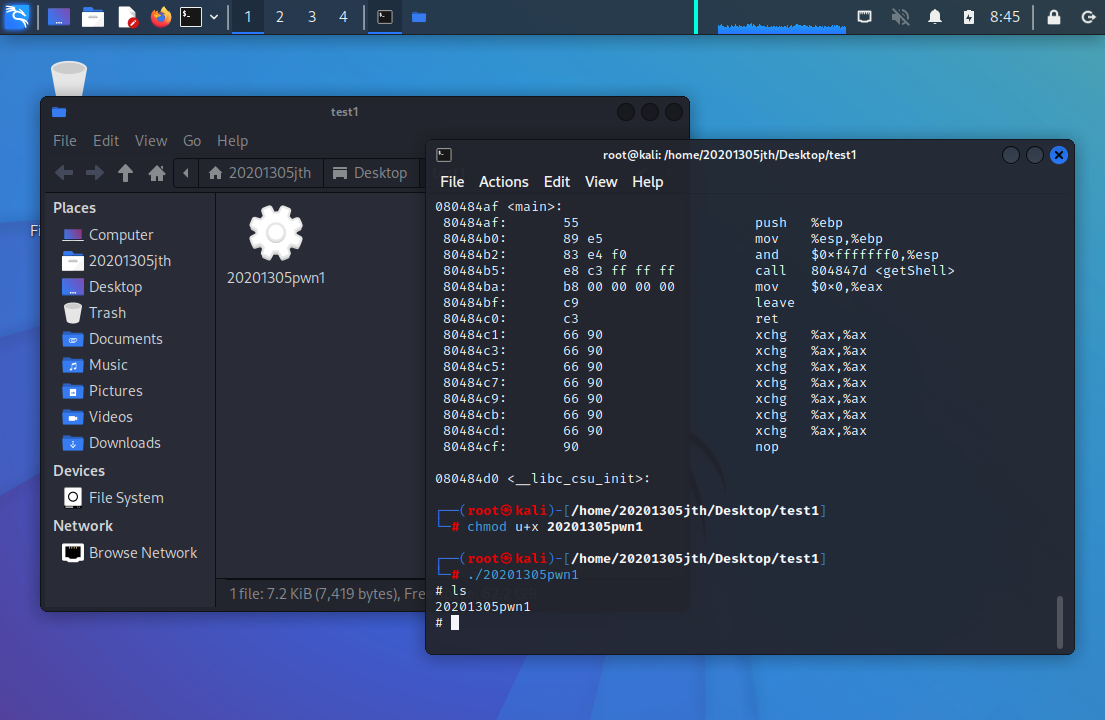
Task: Click the terminal cursor input prompt
Action: 455,623
